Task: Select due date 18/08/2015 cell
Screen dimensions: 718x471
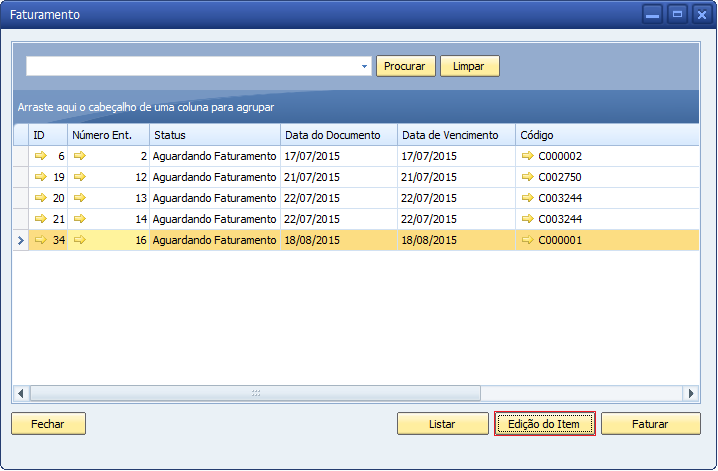Action: tap(456, 240)
